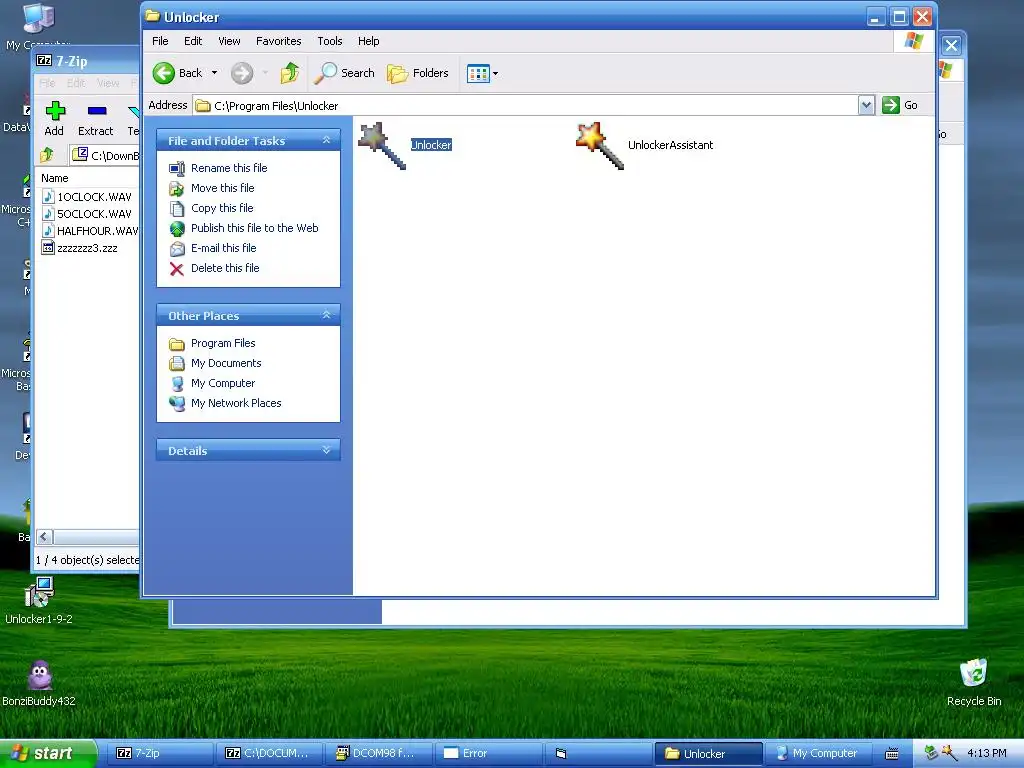
Task: Click the red X delete icon
Action: click(x=176, y=269)
